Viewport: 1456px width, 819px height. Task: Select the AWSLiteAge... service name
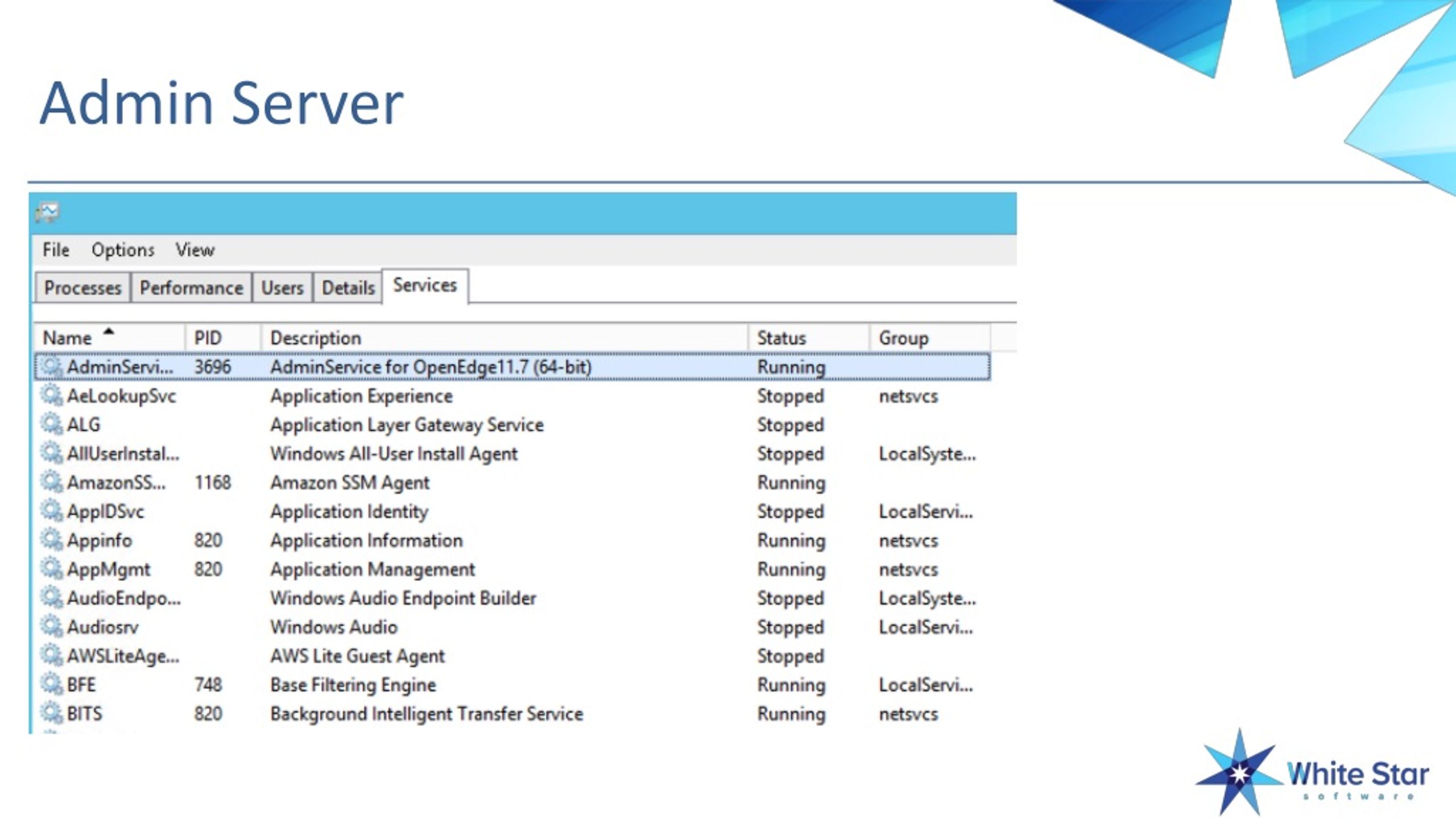[x=123, y=656]
